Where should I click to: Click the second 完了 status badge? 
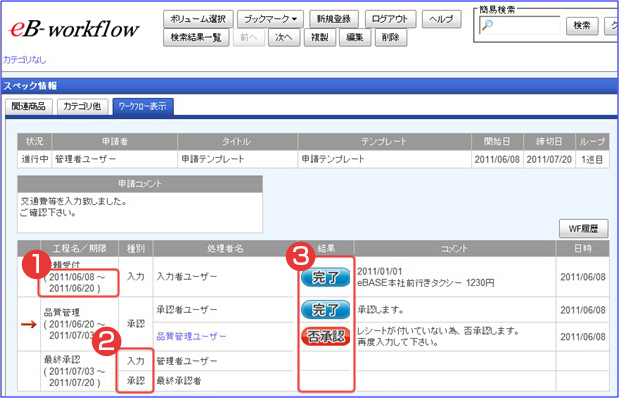pyautogui.click(x=326, y=310)
